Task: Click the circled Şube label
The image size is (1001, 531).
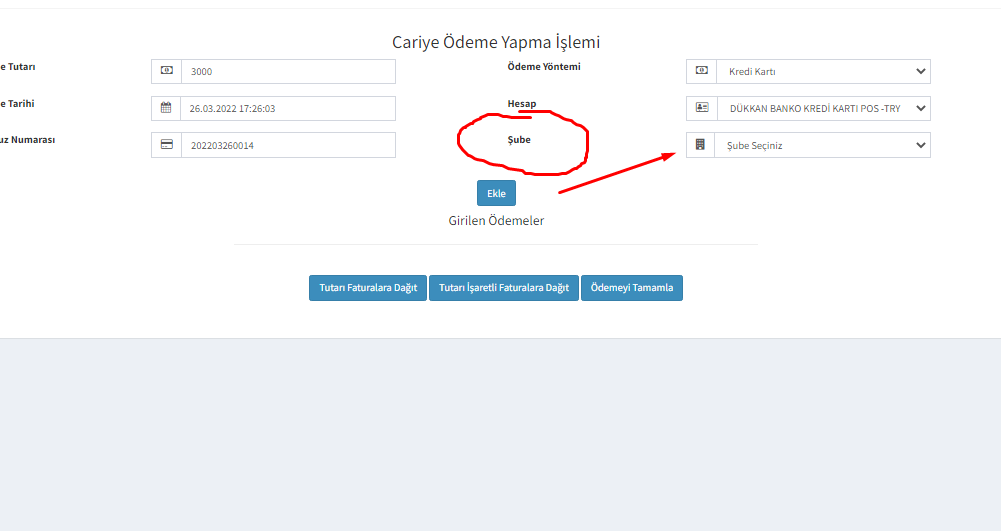Action: 519,140
